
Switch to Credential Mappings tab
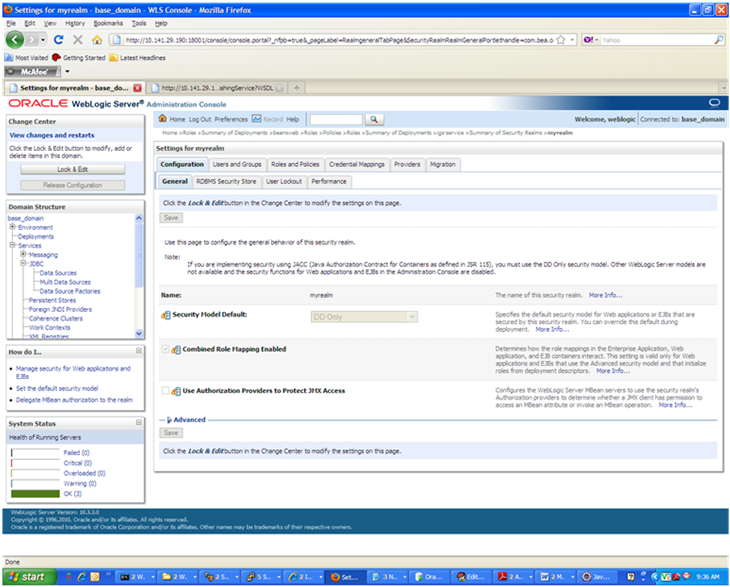(357, 164)
